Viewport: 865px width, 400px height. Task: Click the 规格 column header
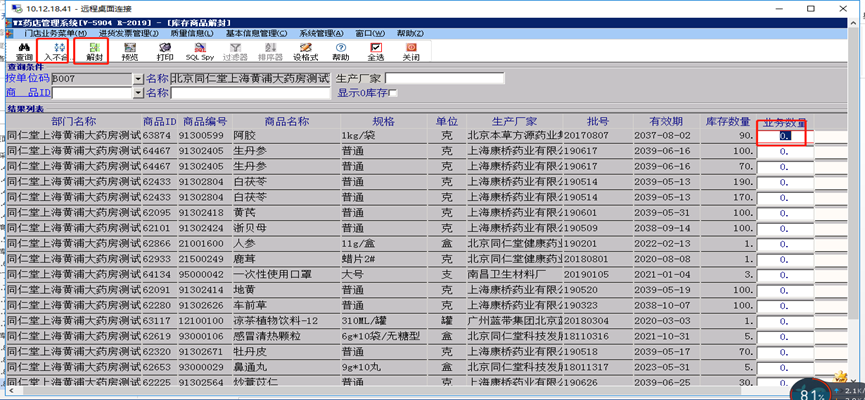coord(382,121)
